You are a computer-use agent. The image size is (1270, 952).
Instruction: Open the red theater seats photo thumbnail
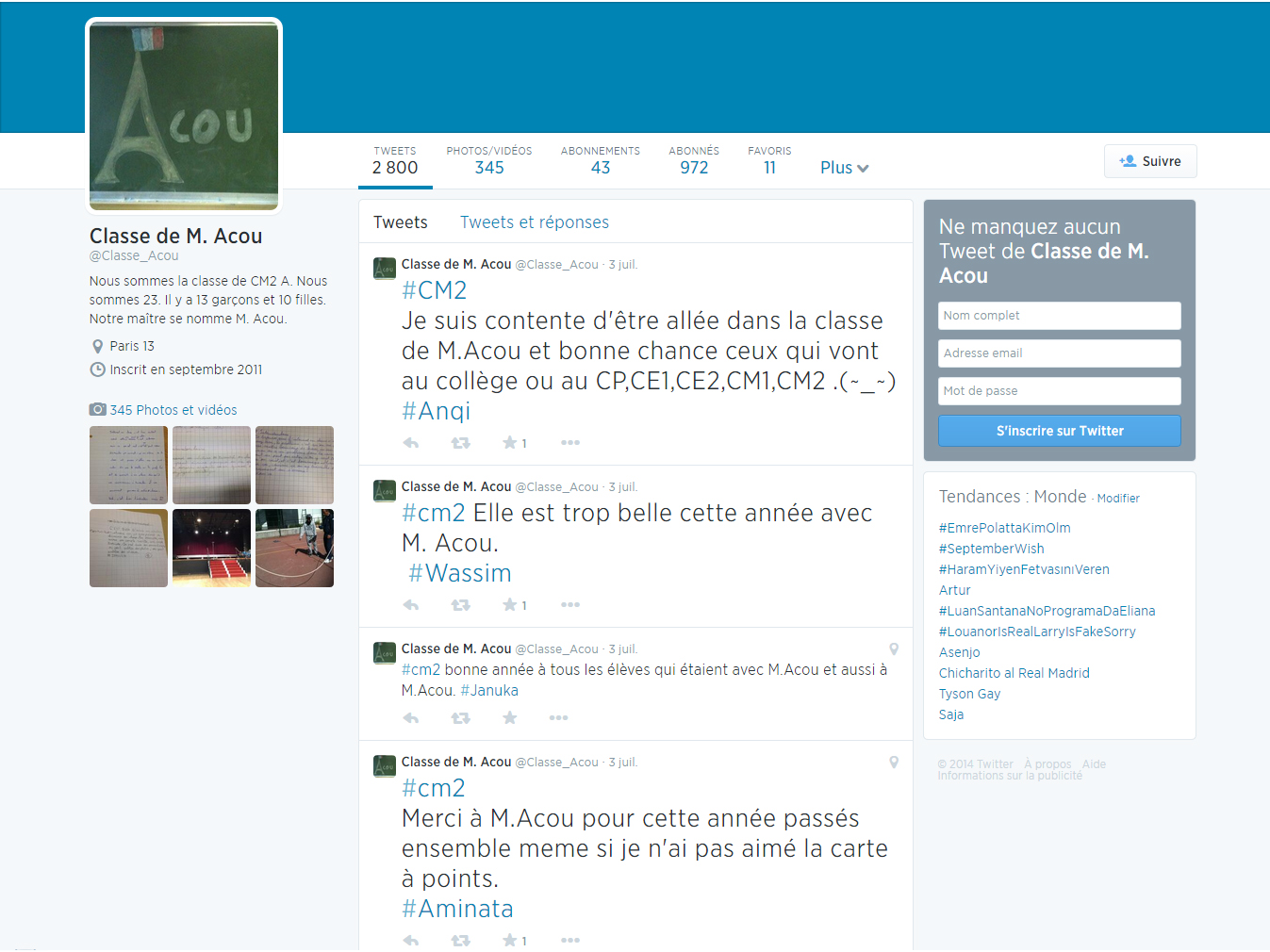pyautogui.click(x=211, y=549)
